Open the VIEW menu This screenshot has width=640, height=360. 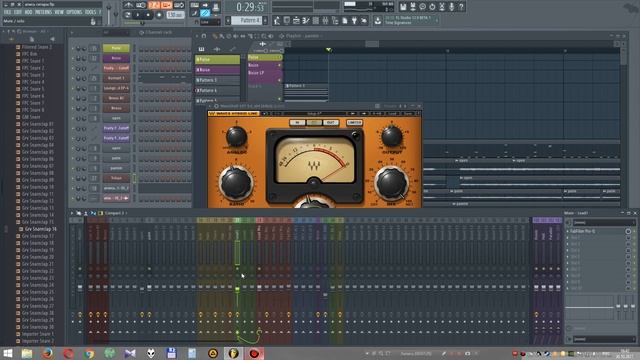point(59,13)
